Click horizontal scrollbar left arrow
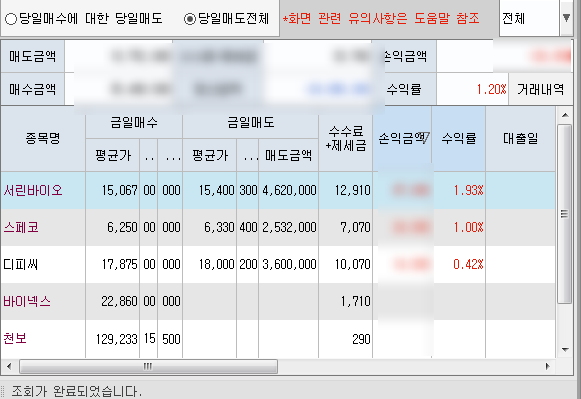This screenshot has width=581, height=399. tap(9, 366)
